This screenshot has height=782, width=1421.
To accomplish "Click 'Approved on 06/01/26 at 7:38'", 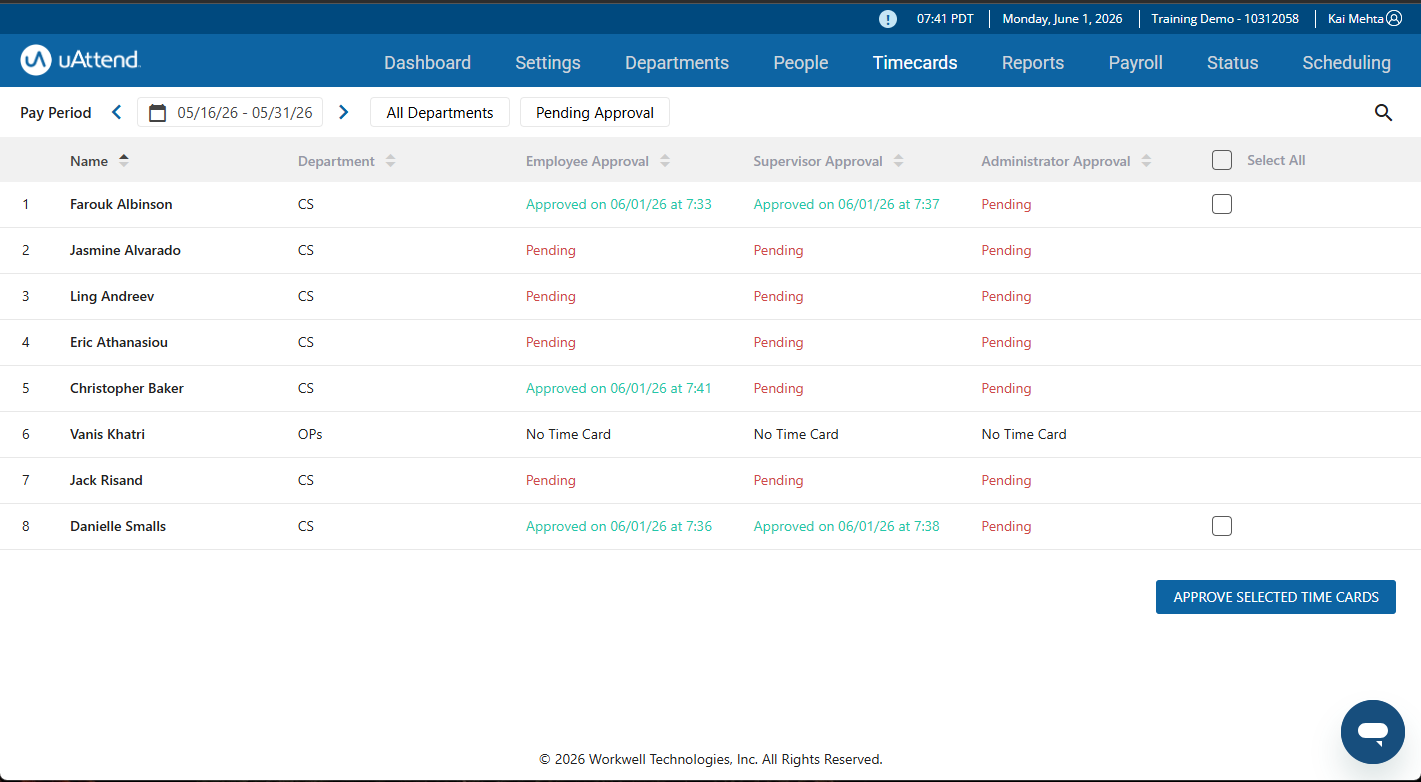I will point(847,526).
